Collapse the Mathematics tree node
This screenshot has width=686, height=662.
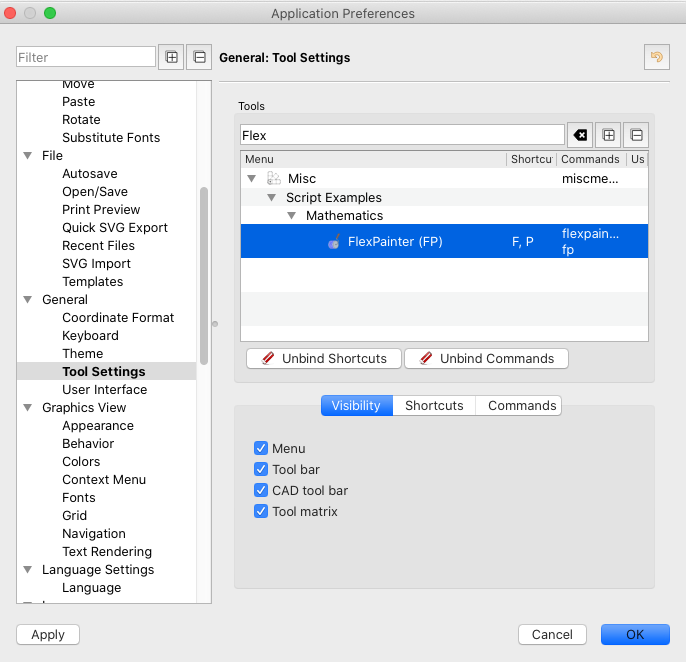pos(292,216)
